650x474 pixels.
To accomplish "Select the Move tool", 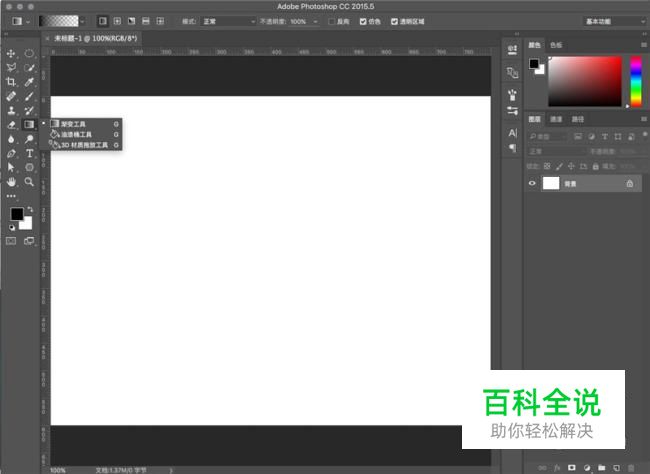I will click(x=11, y=53).
